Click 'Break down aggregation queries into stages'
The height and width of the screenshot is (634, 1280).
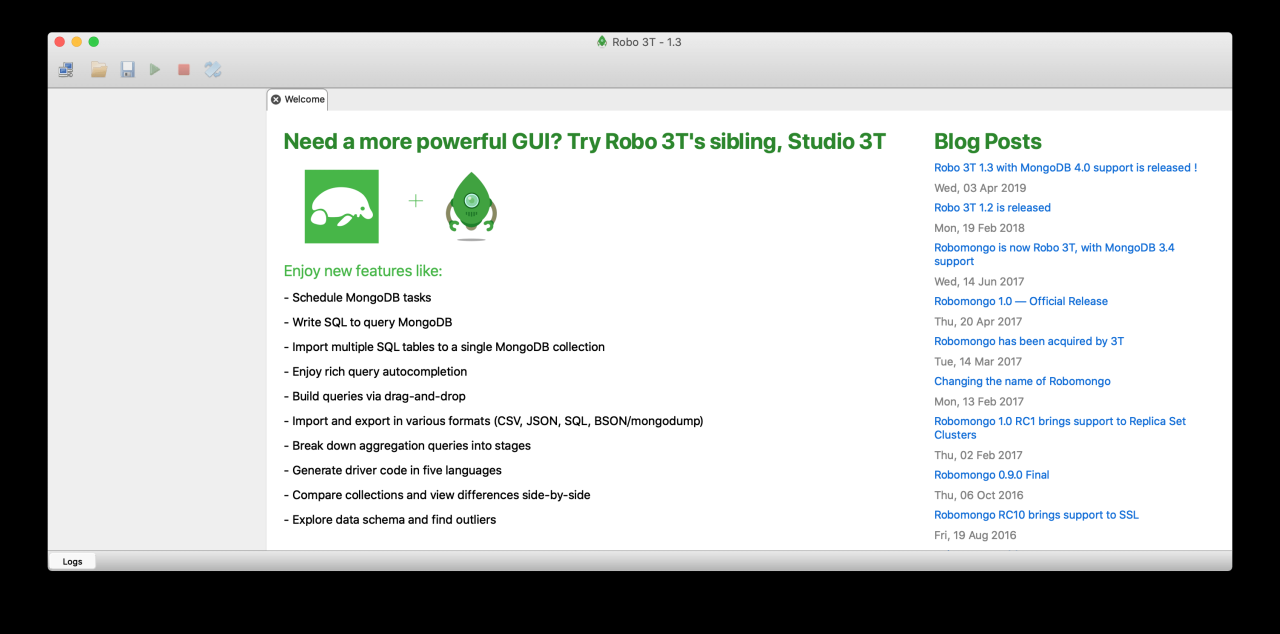click(x=407, y=446)
